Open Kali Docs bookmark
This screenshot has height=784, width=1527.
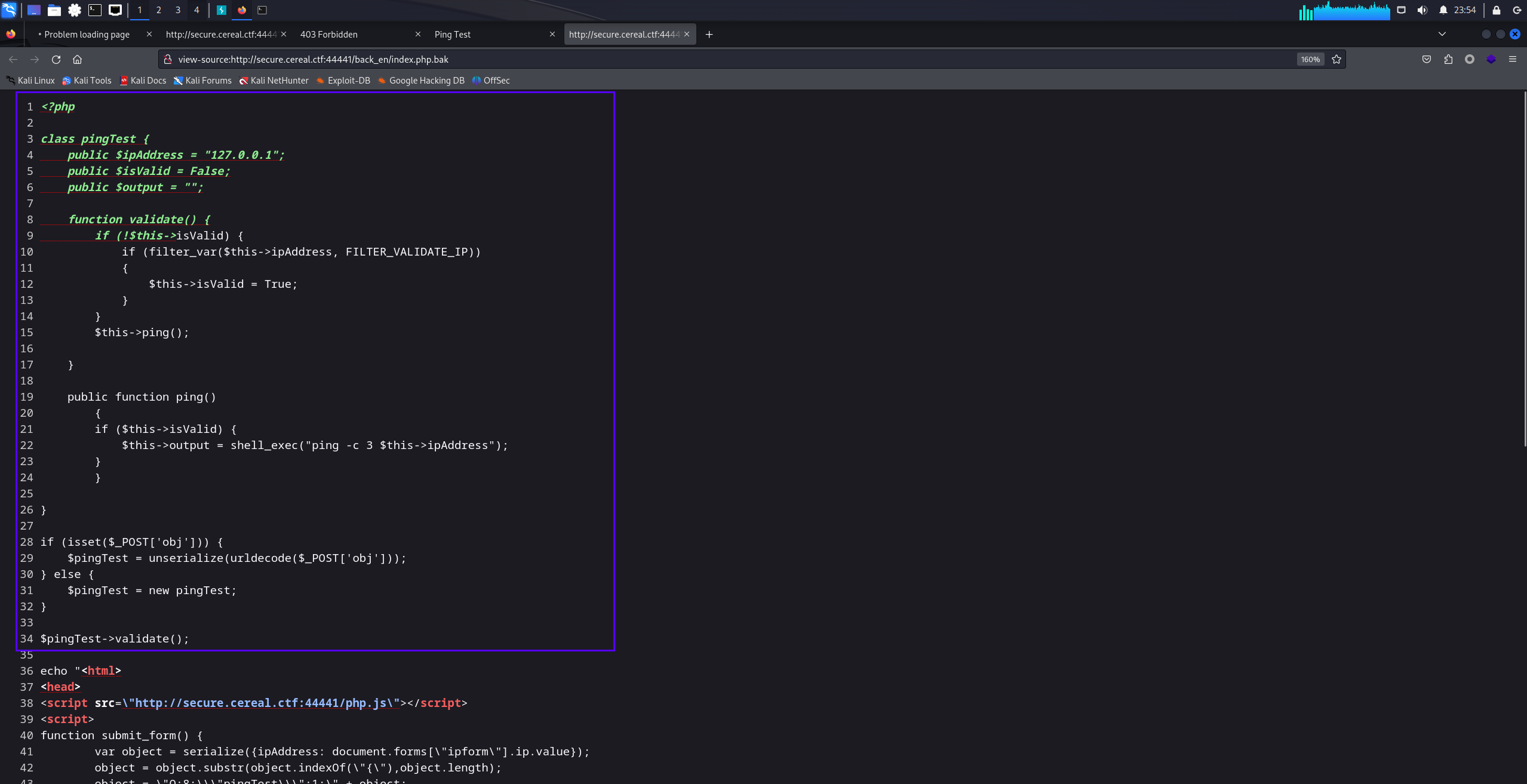point(143,81)
